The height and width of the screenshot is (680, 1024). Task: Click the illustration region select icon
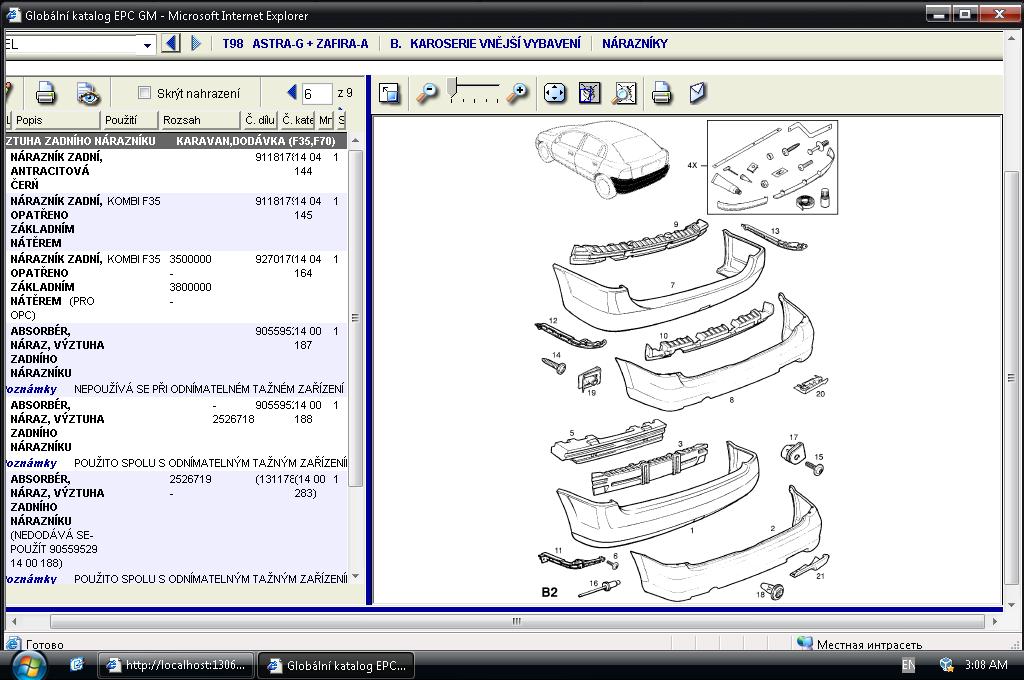[590, 94]
